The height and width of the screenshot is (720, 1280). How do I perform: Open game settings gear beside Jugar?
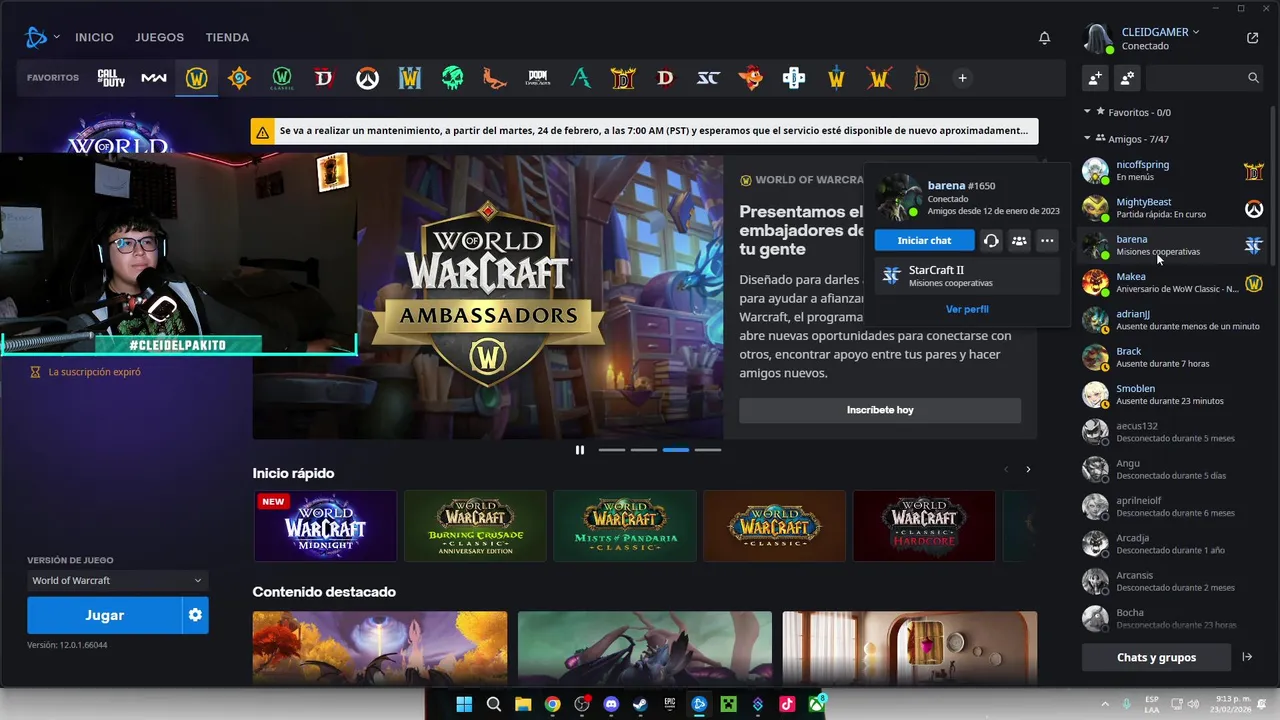pos(195,615)
